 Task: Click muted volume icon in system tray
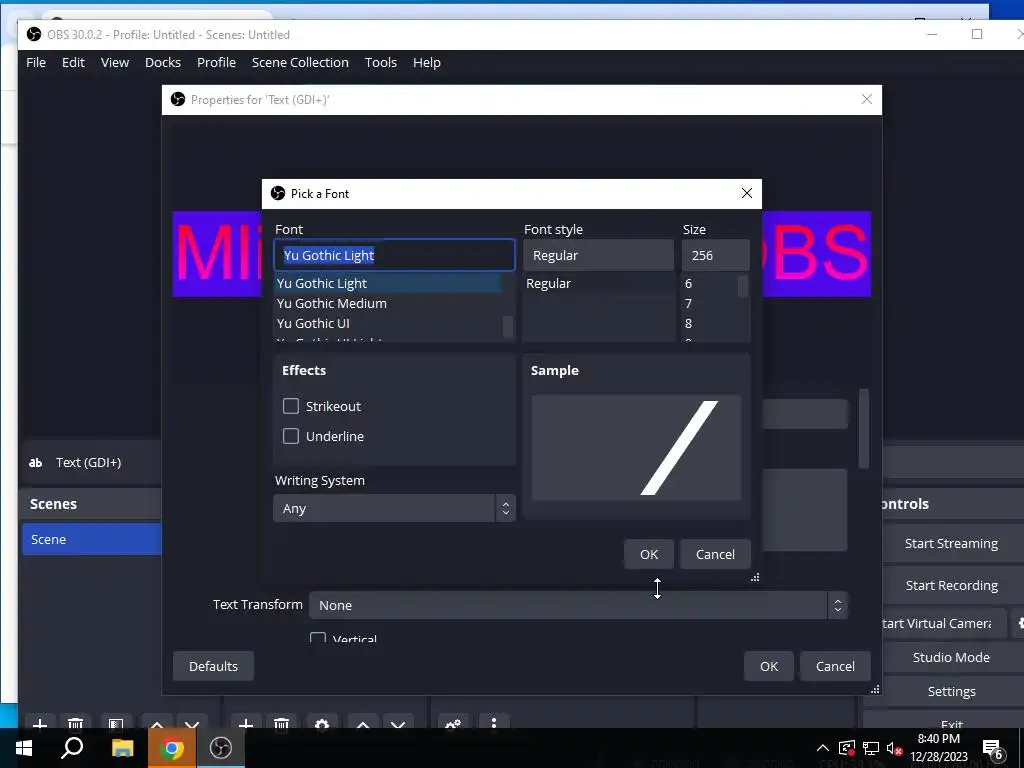895,748
